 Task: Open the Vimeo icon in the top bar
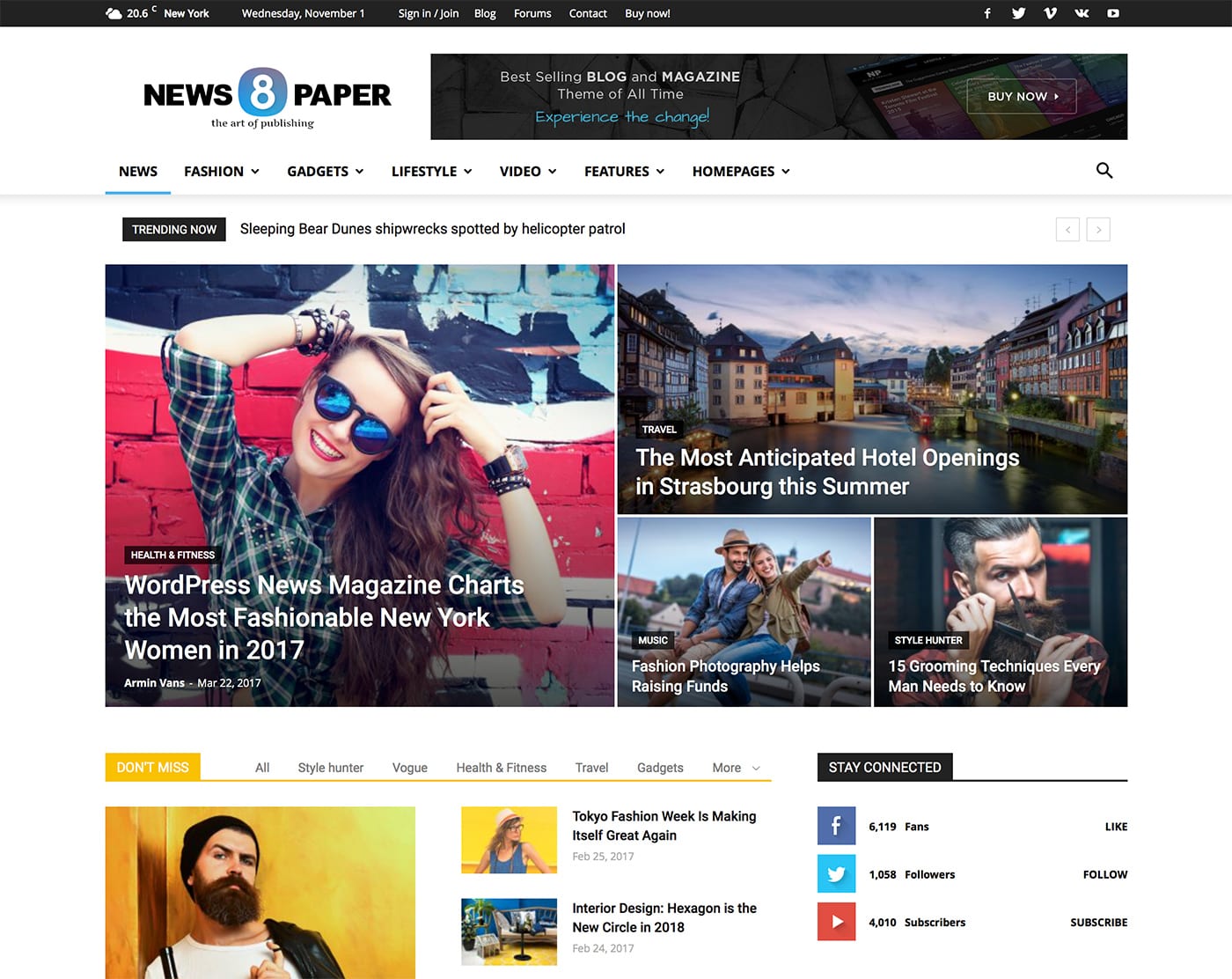(x=1050, y=13)
